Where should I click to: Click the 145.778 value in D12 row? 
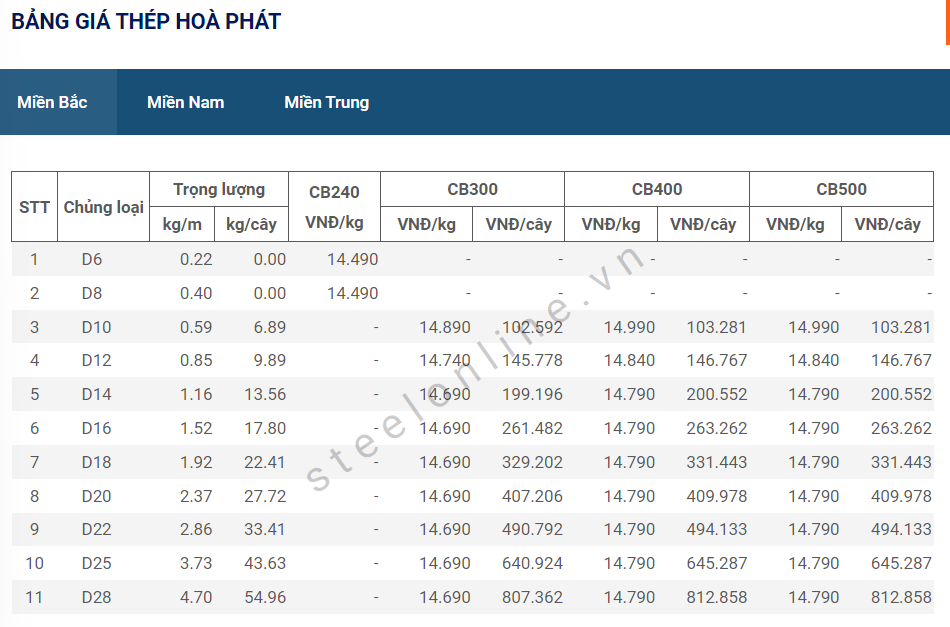(533, 360)
